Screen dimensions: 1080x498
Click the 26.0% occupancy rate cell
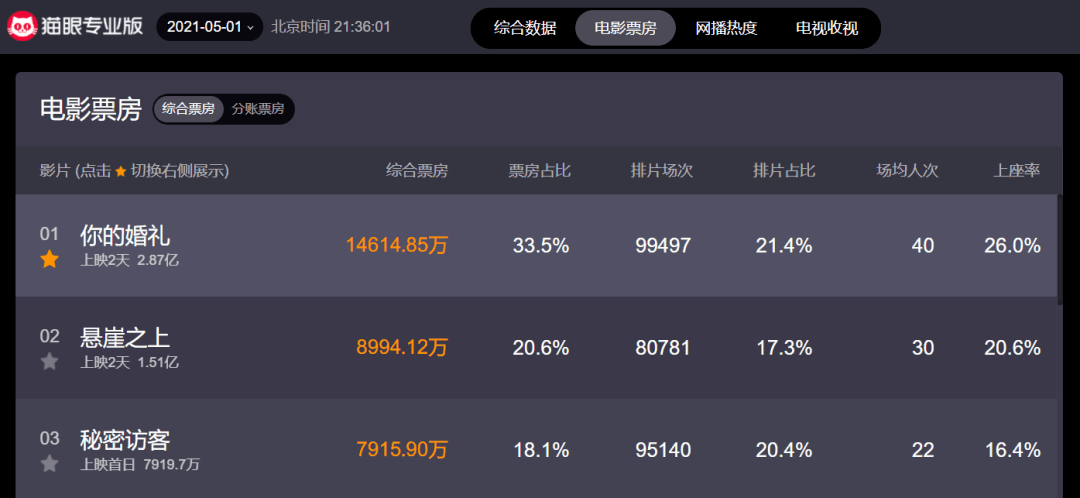[x=1012, y=245]
